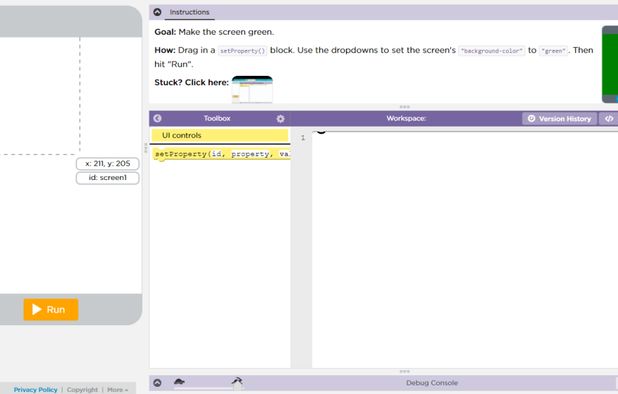Click the turtle slow-speed icon
Screen dimensions: 618x394
coord(179,381)
